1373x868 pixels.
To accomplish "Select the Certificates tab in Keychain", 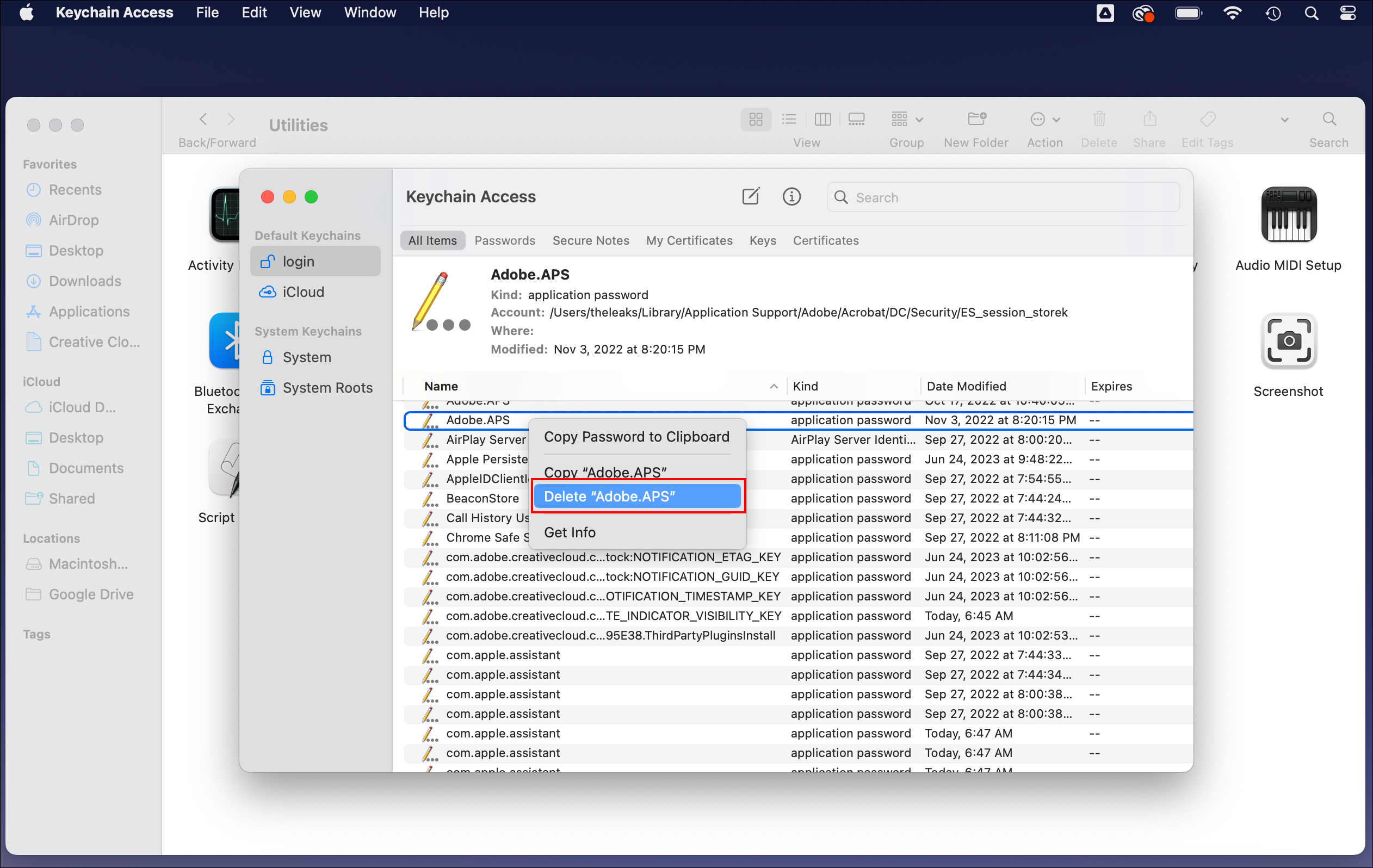I will coord(825,240).
